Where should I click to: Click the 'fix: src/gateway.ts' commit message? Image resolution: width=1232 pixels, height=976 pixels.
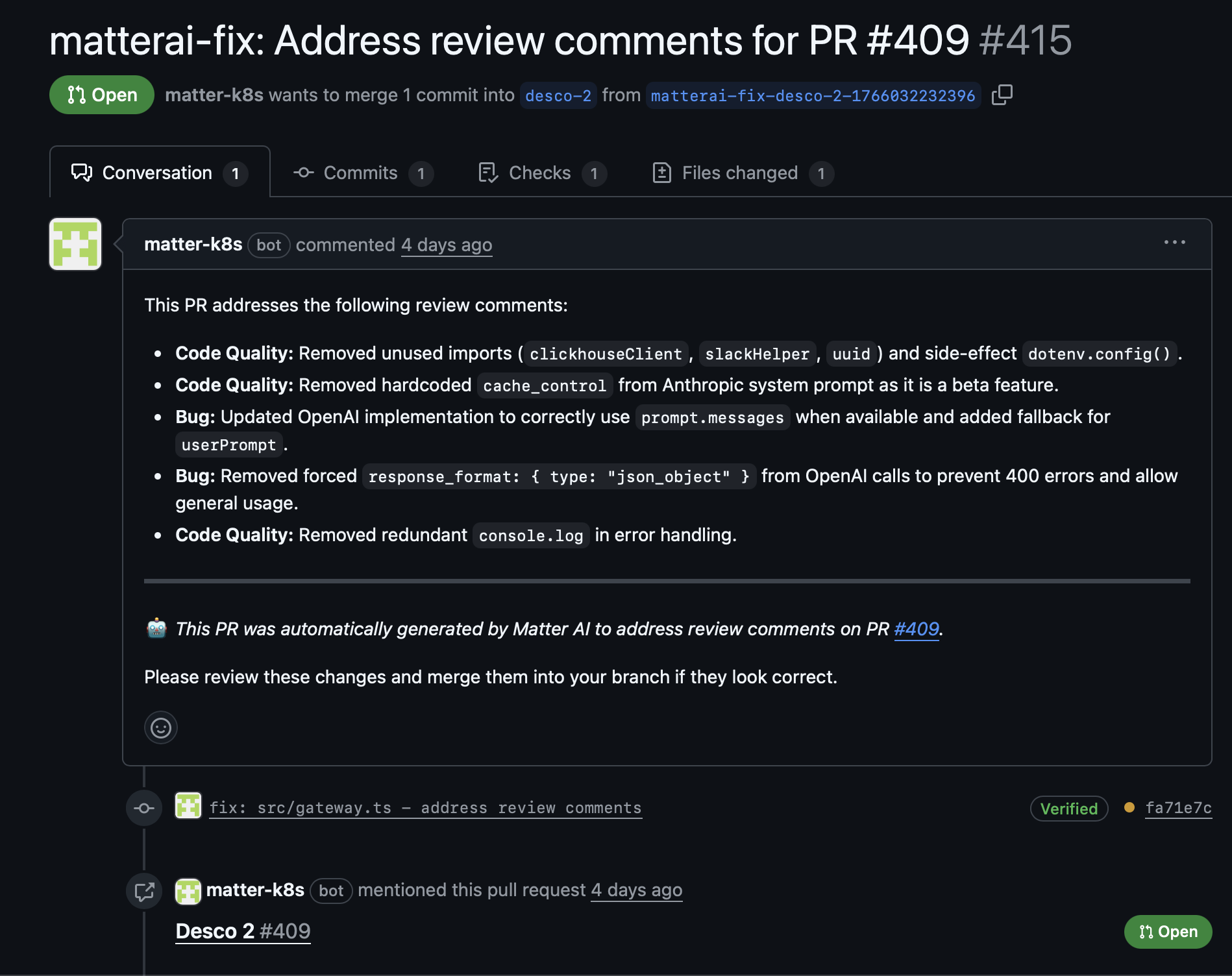[425, 807]
